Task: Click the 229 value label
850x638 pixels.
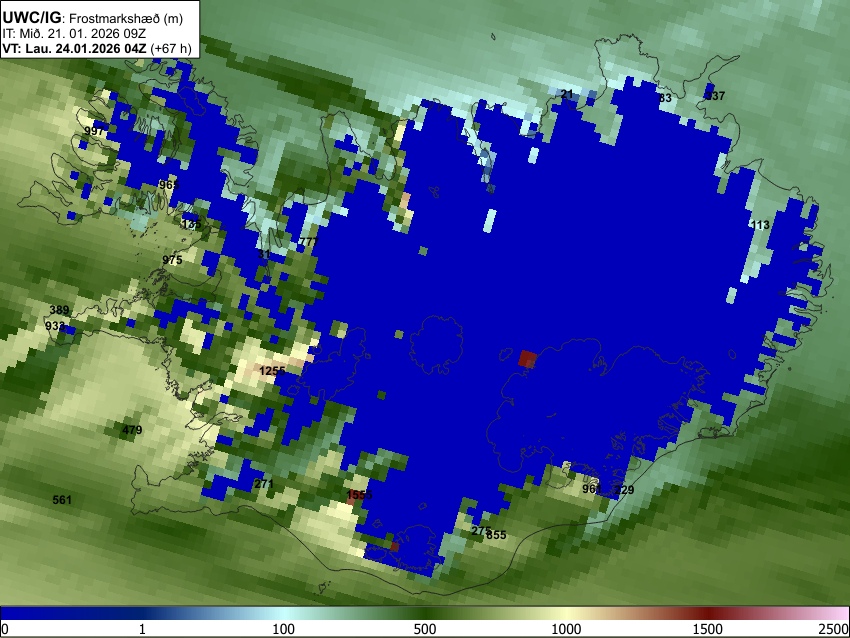Action: [624, 490]
